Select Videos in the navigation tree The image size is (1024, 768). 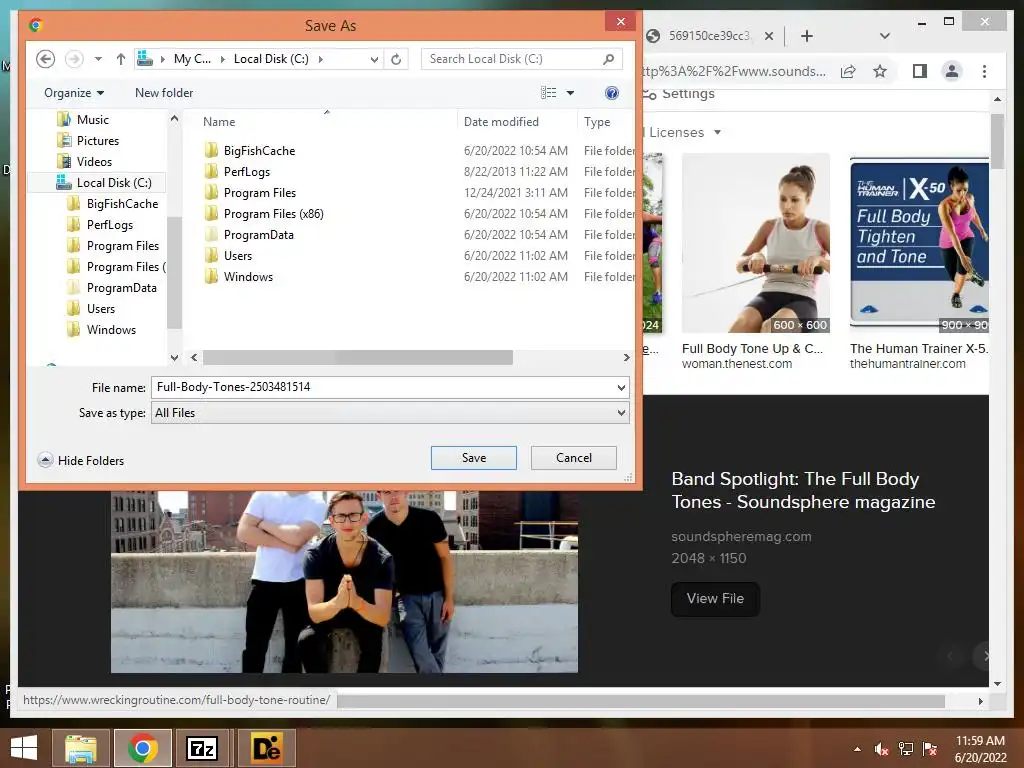pyautogui.click(x=94, y=161)
